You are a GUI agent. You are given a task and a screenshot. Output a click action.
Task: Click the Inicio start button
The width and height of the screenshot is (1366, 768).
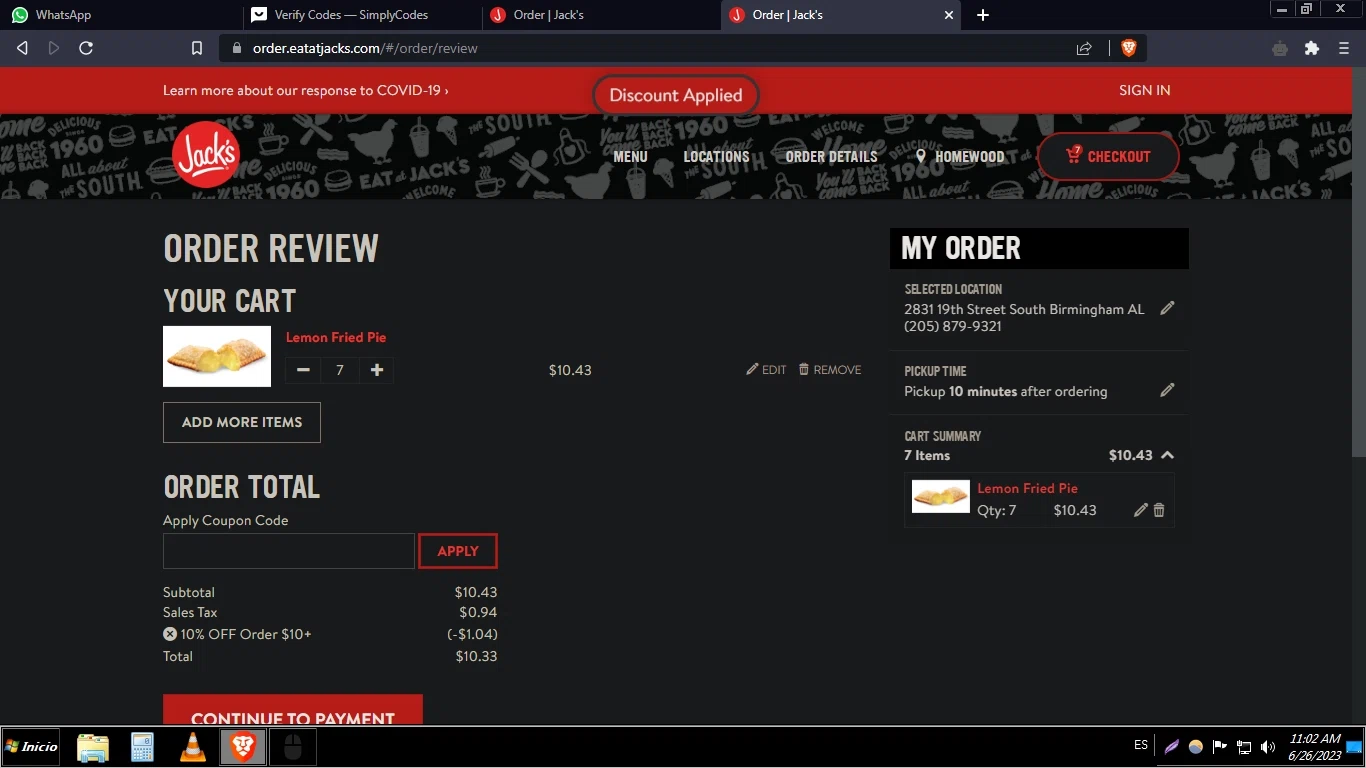click(x=31, y=747)
